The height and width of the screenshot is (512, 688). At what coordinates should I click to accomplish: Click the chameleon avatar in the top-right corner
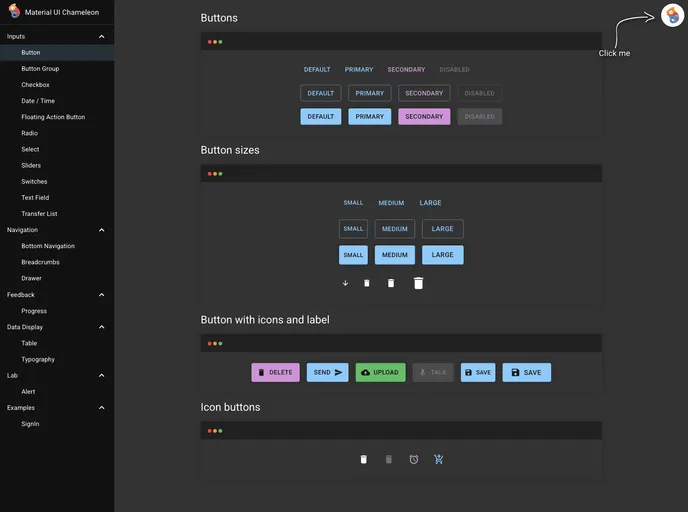pyautogui.click(x=672, y=15)
